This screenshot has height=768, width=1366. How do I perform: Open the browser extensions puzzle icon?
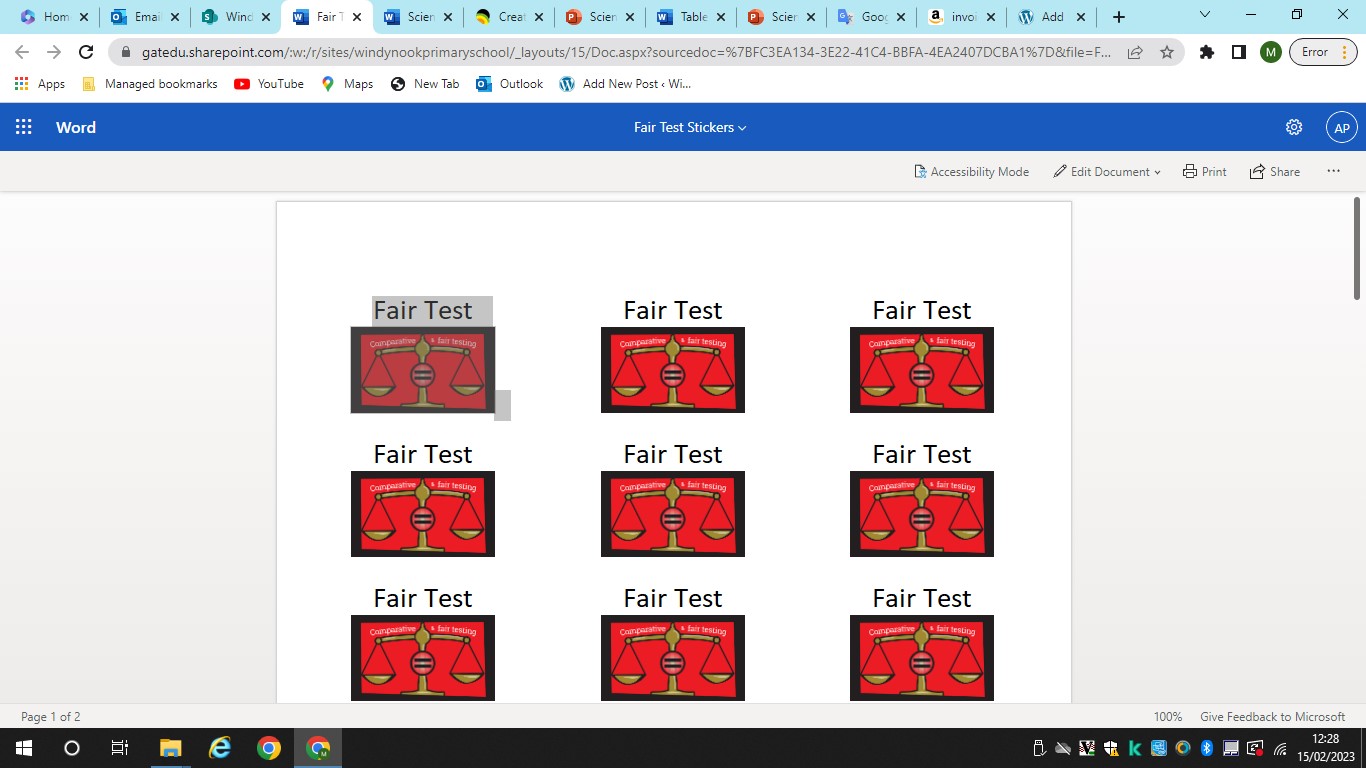click(x=1205, y=51)
